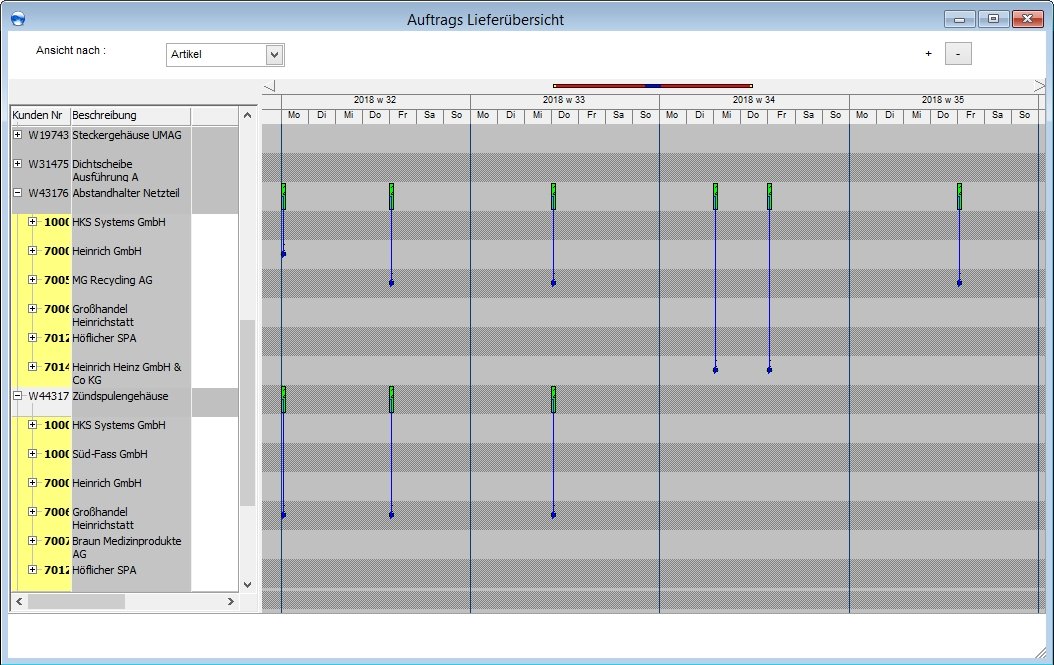
Task: Click Abstandhalter green marker in week 35
Action: (959, 196)
